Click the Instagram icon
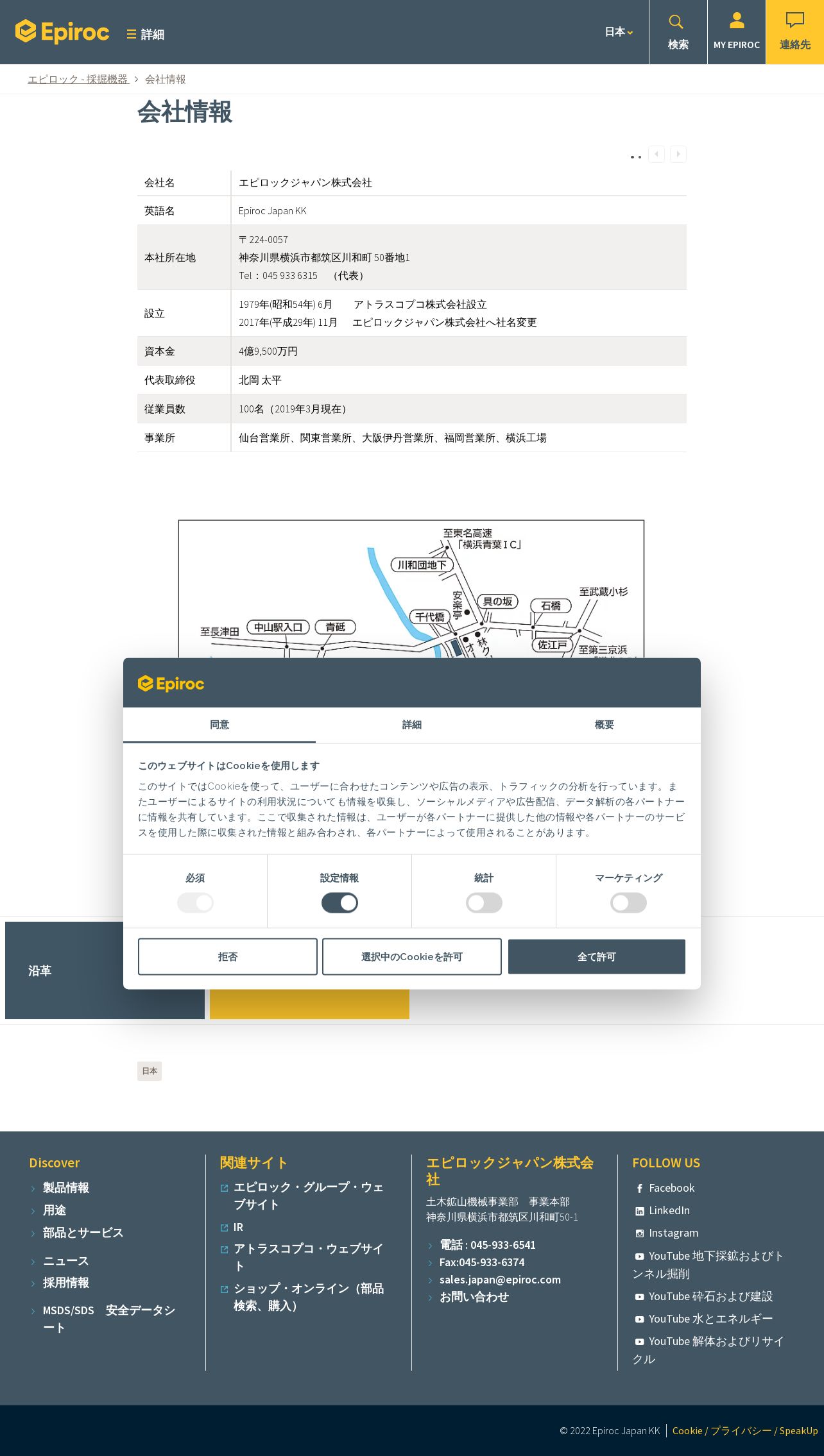Image resolution: width=824 pixels, height=1456 pixels. pos(639,1233)
